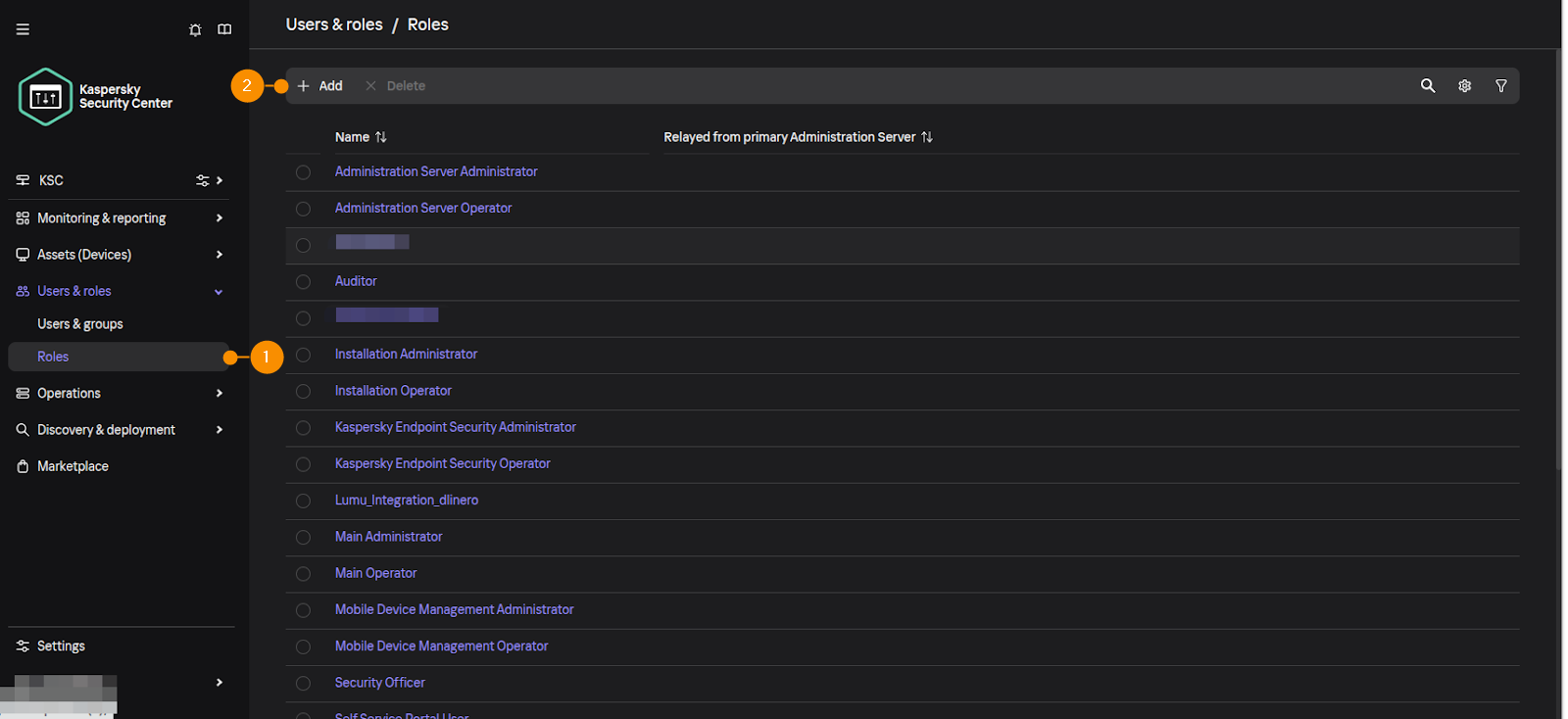Image resolution: width=1568 pixels, height=719 pixels.
Task: Expand the Operations menu section
Action: (219, 394)
